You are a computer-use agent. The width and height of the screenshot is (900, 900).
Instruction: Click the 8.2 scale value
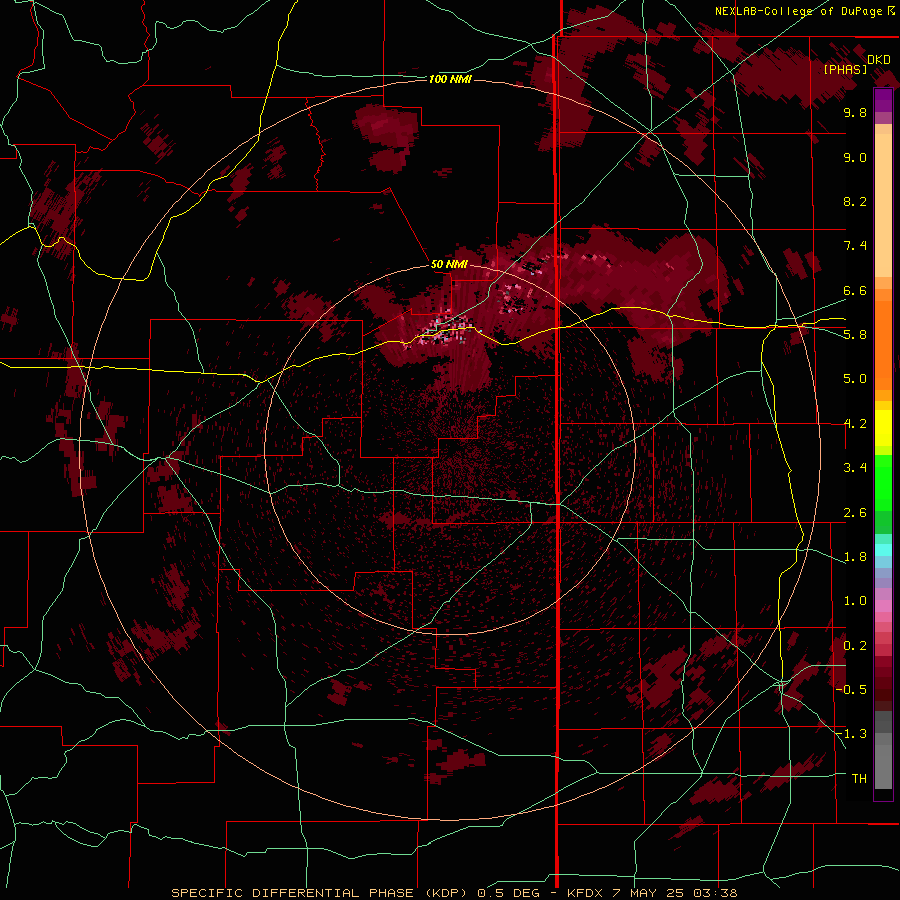(855, 201)
